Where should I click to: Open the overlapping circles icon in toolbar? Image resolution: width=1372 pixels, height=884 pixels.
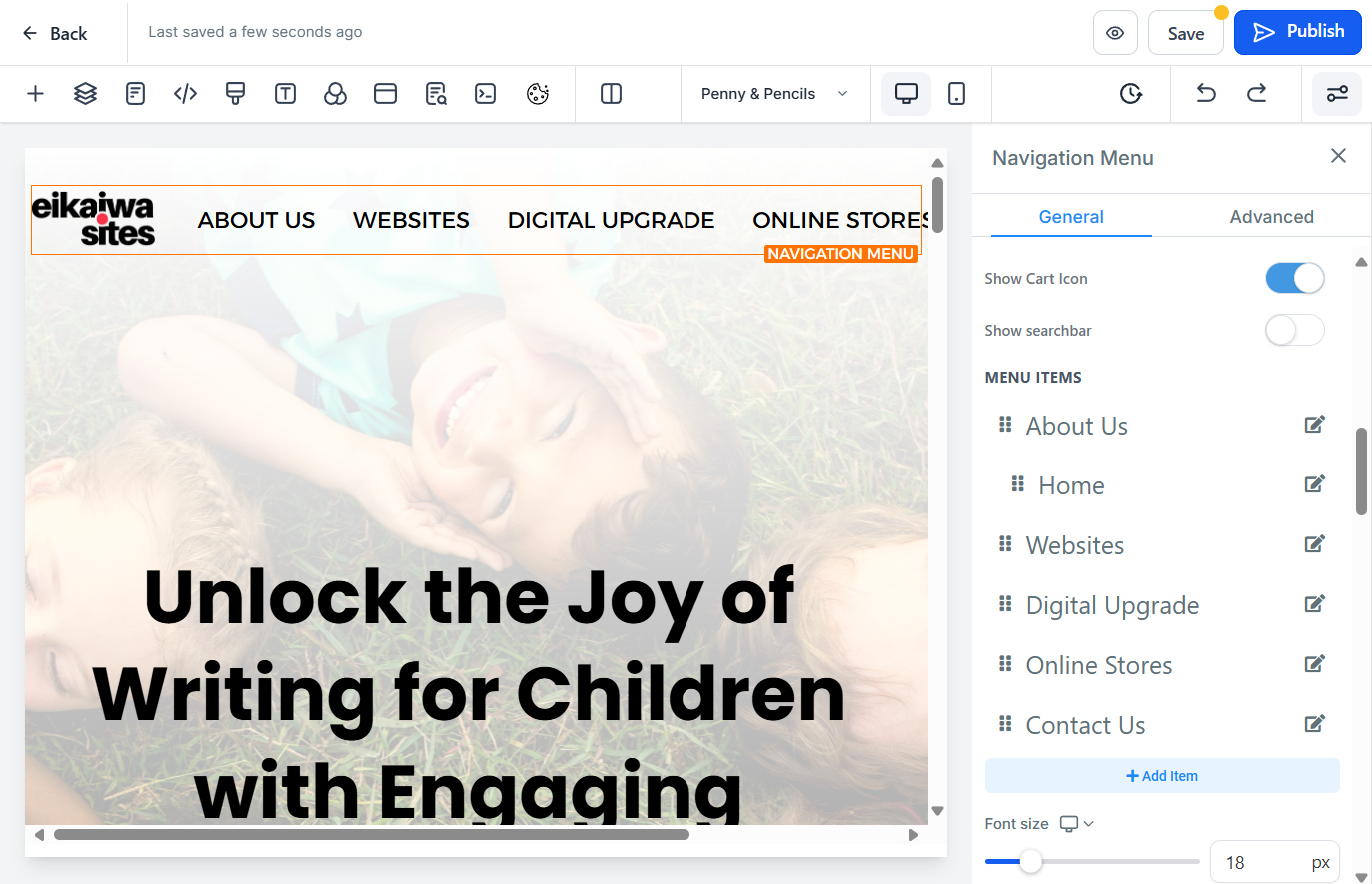point(335,94)
